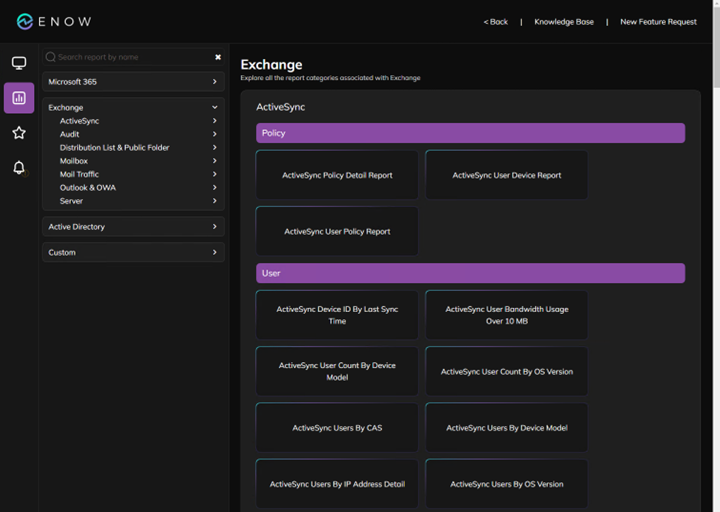Open alerts bell sidebar icon
Viewport: 720px width, 512px height.
pos(19,167)
